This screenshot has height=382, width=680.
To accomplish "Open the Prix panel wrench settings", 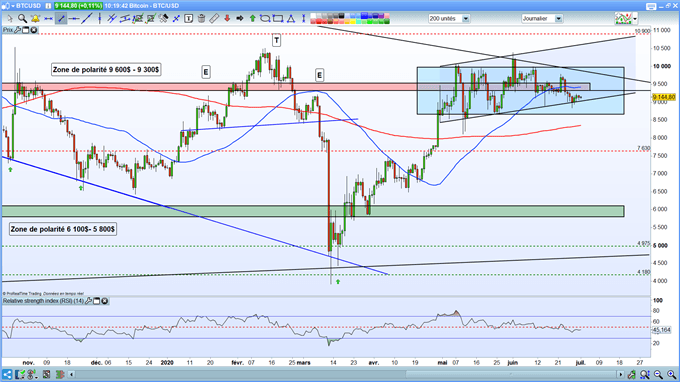I will (x=18, y=30).
